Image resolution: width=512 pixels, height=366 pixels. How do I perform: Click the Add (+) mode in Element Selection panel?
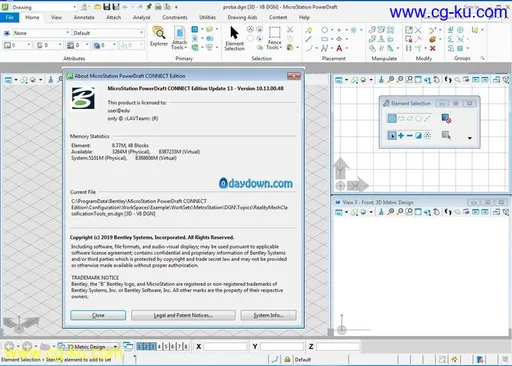pyautogui.click(x=401, y=135)
